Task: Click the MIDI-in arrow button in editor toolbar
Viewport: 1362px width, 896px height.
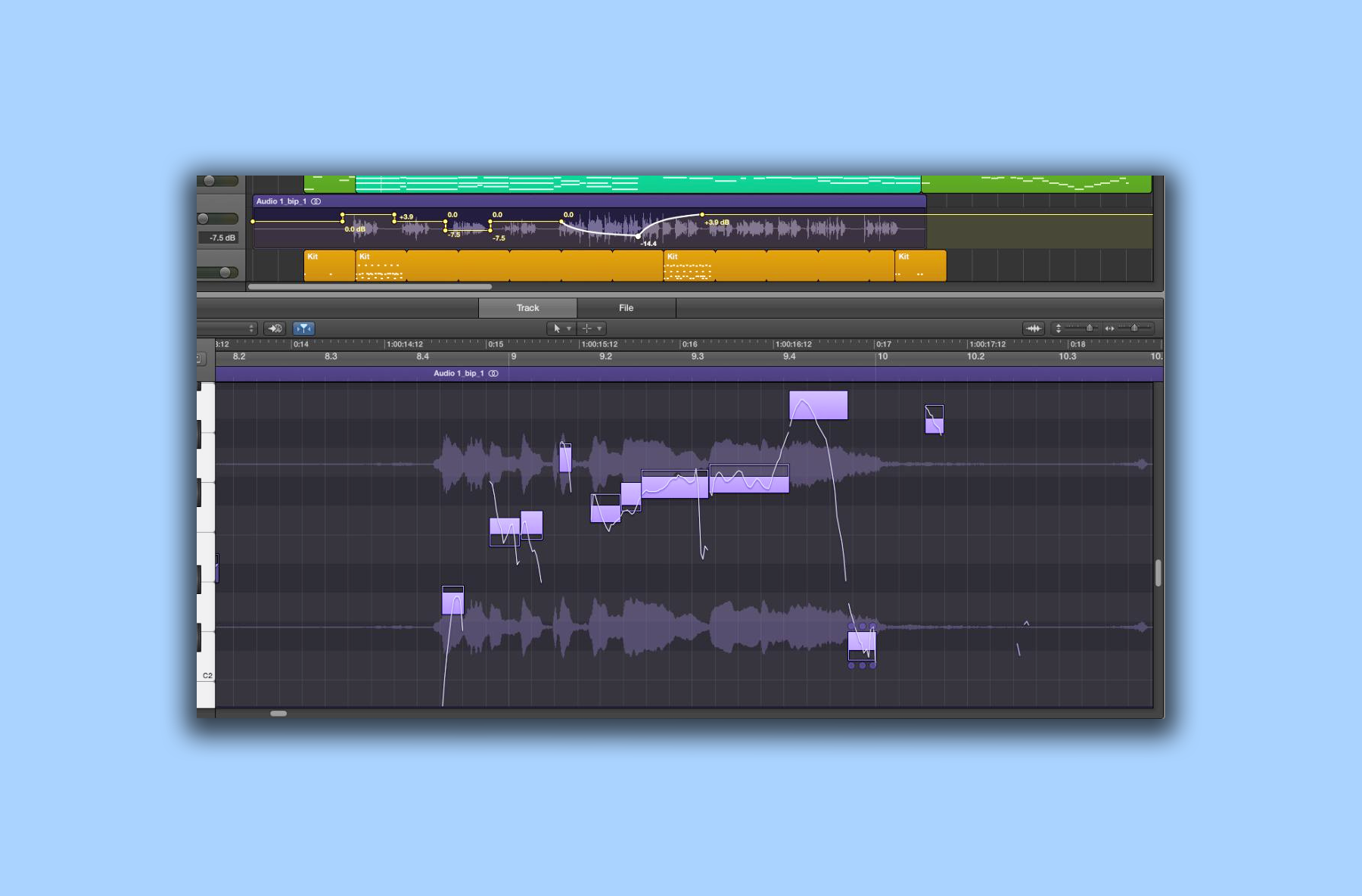Action: tap(275, 328)
